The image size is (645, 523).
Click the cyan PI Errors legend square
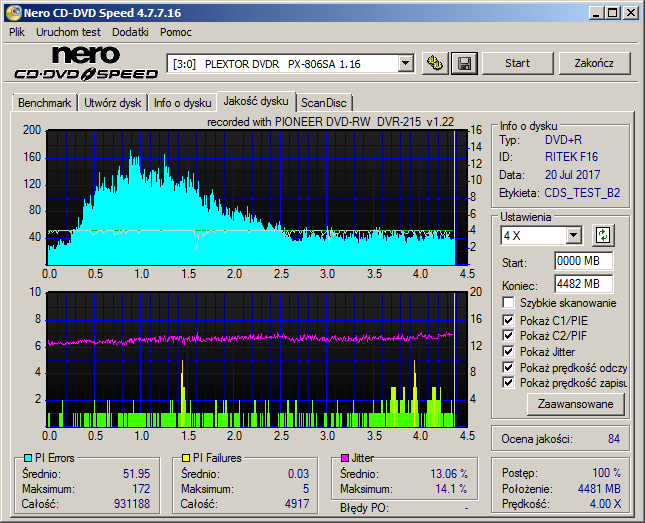pos(28,458)
